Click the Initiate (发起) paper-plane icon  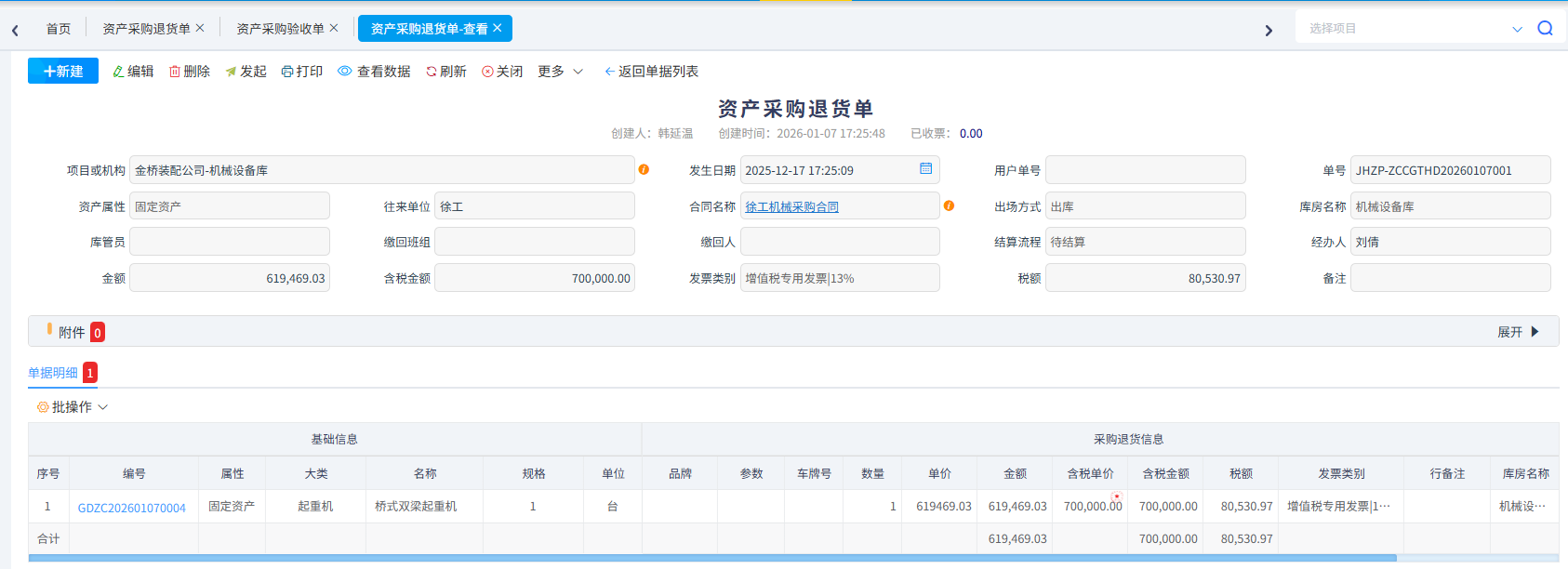pyautogui.click(x=231, y=72)
